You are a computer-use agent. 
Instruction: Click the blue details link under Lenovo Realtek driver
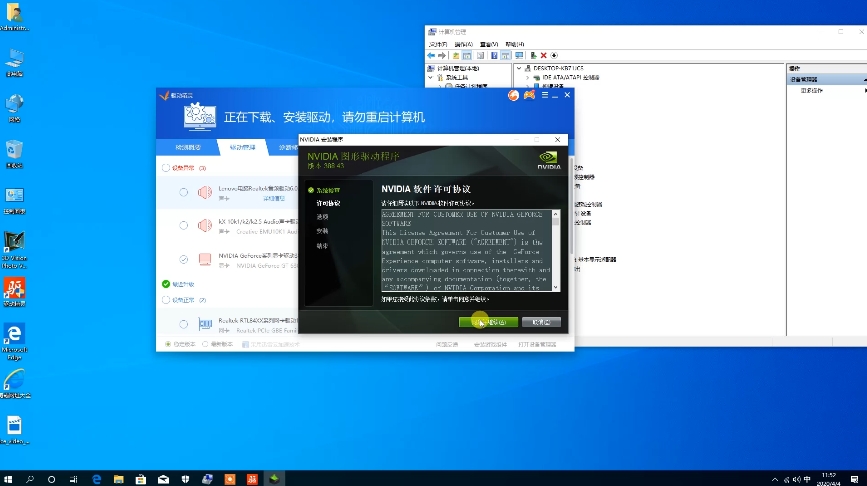(x=274, y=198)
